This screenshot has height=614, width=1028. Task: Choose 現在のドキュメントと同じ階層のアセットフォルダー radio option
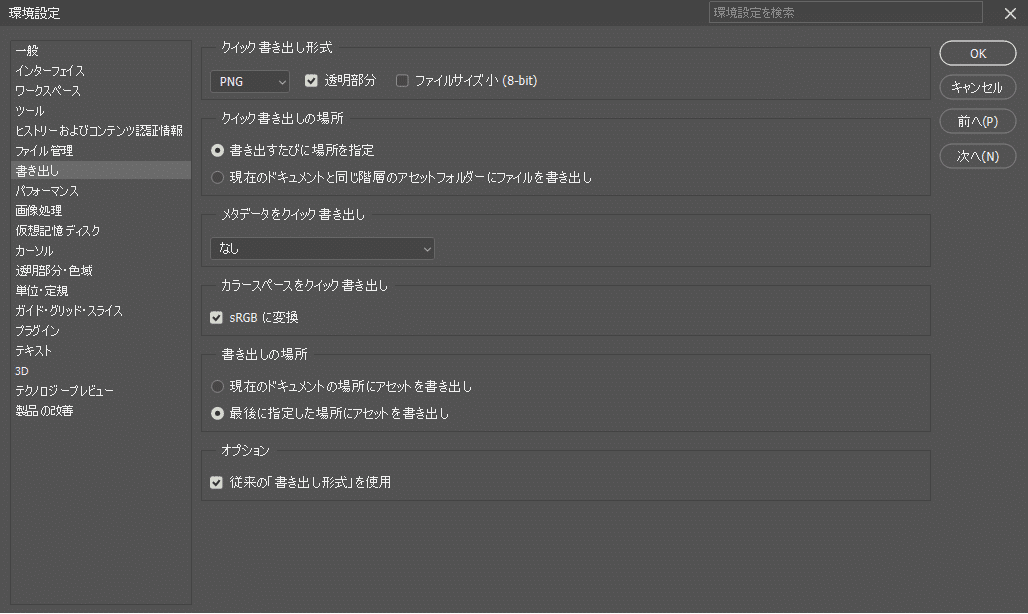tap(217, 177)
